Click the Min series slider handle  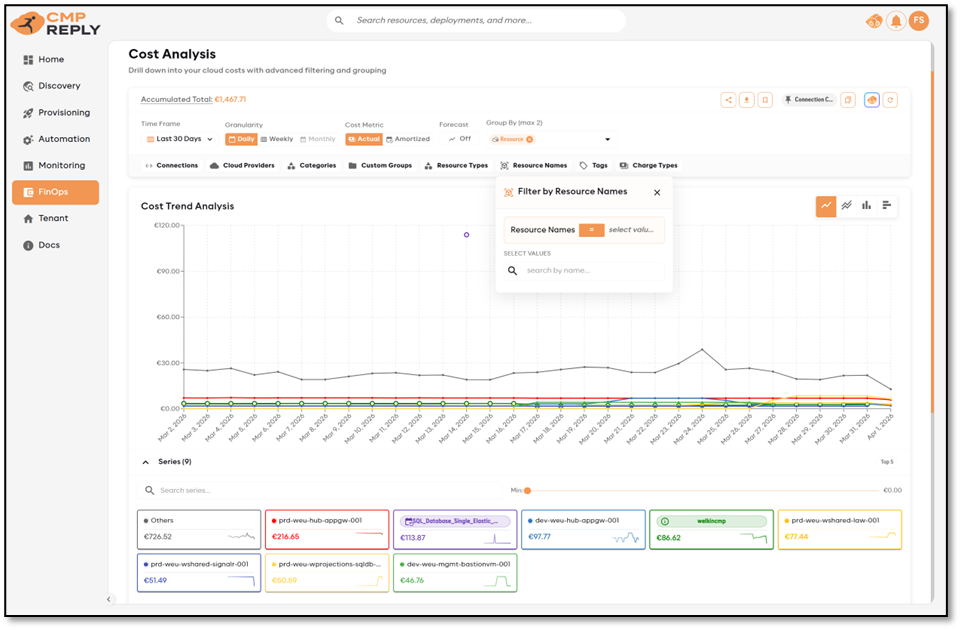[527, 490]
